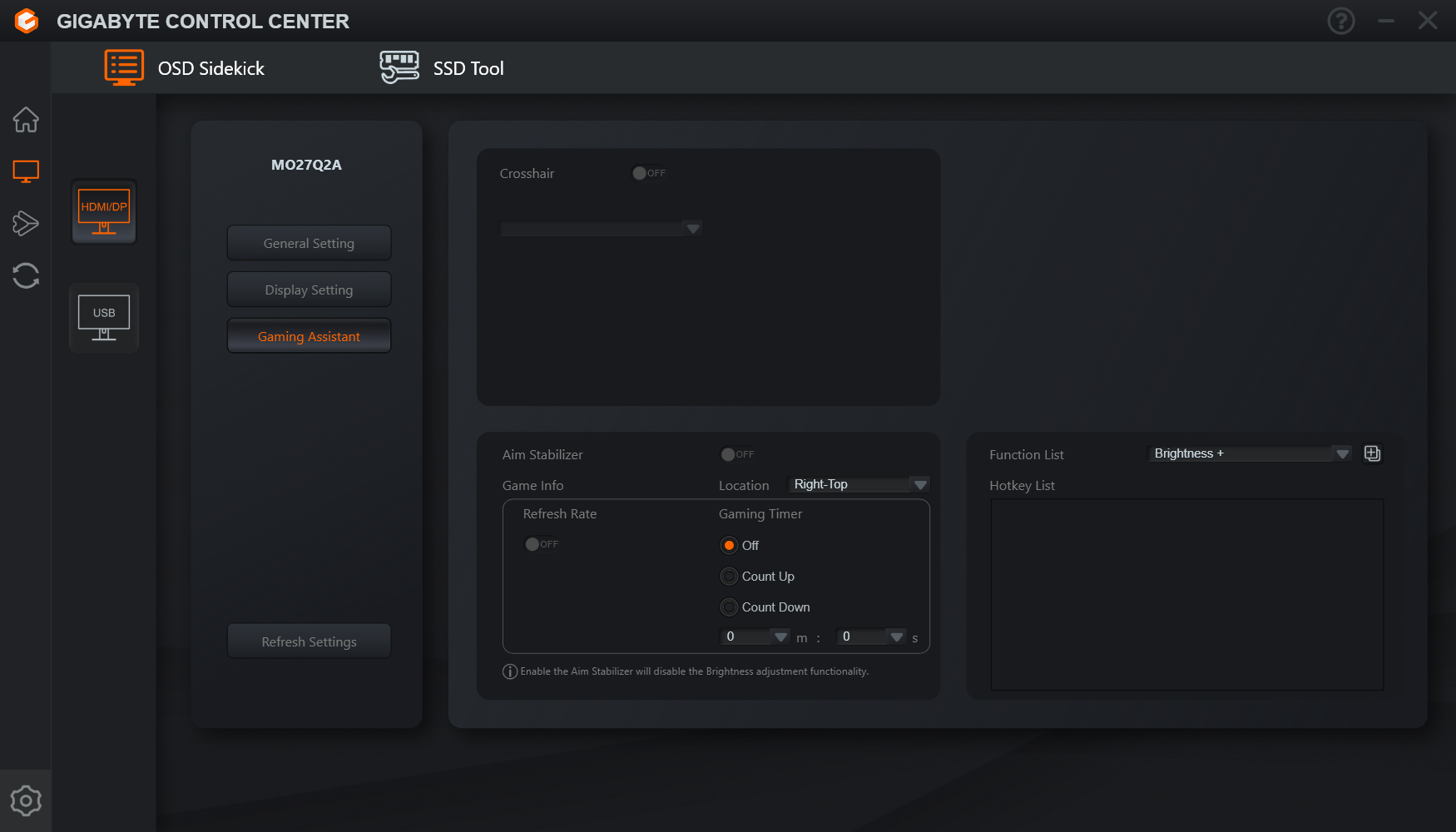Expand the Function List Brightness + dropdown
Image resolution: width=1456 pixels, height=832 pixels.
(x=1250, y=453)
